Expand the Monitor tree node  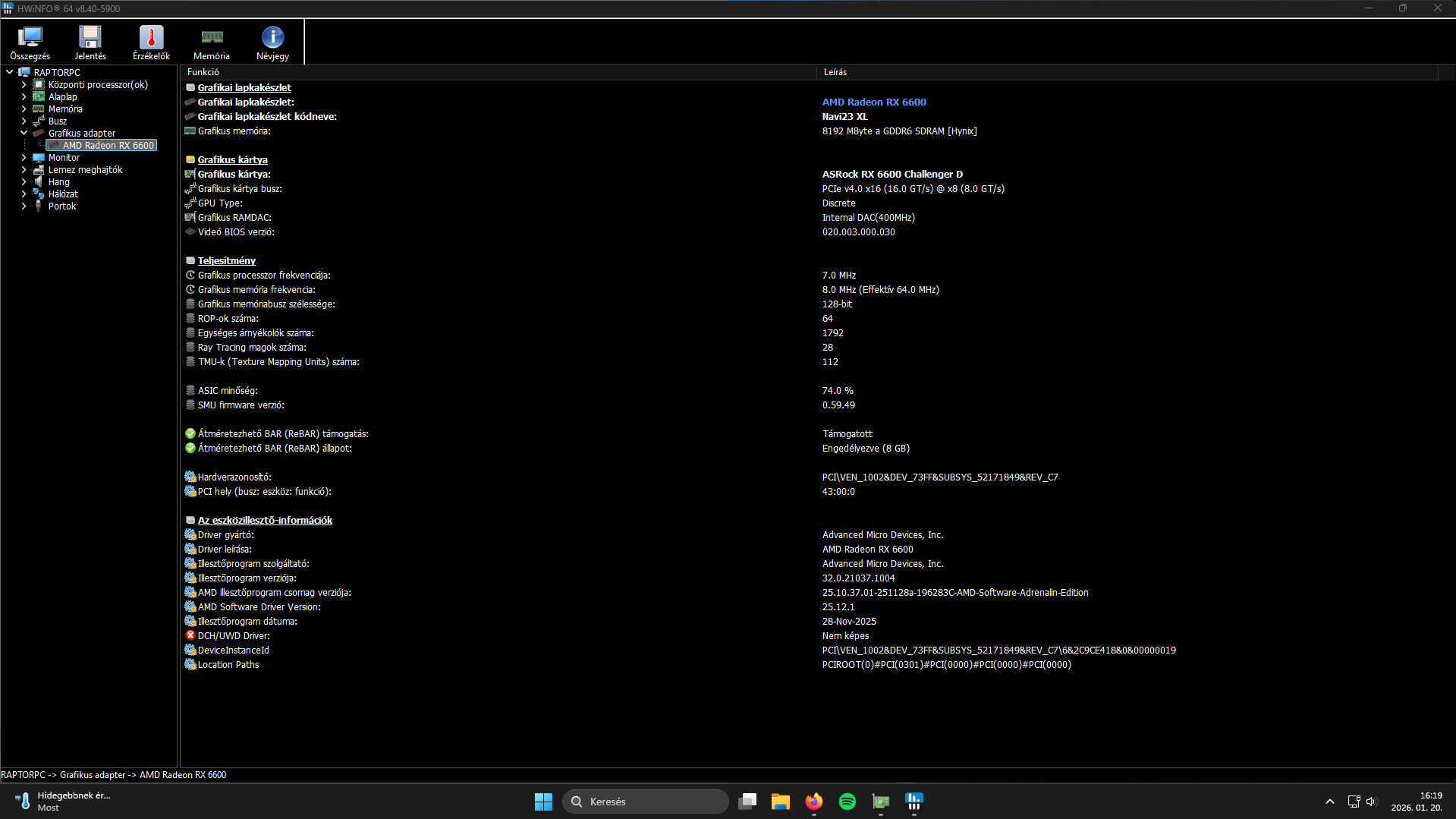pyautogui.click(x=24, y=158)
